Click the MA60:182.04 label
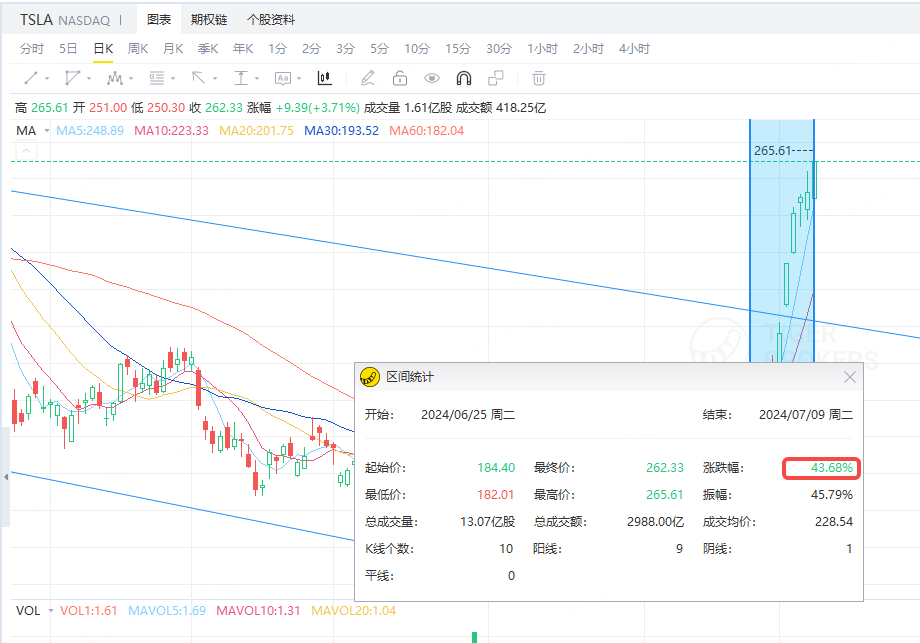 pyautogui.click(x=427, y=130)
